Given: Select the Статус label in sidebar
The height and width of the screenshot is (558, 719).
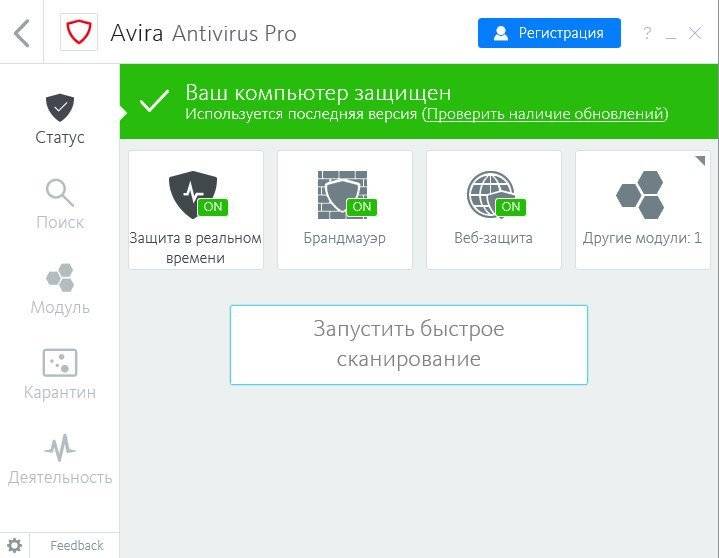Looking at the screenshot, I should (60, 137).
